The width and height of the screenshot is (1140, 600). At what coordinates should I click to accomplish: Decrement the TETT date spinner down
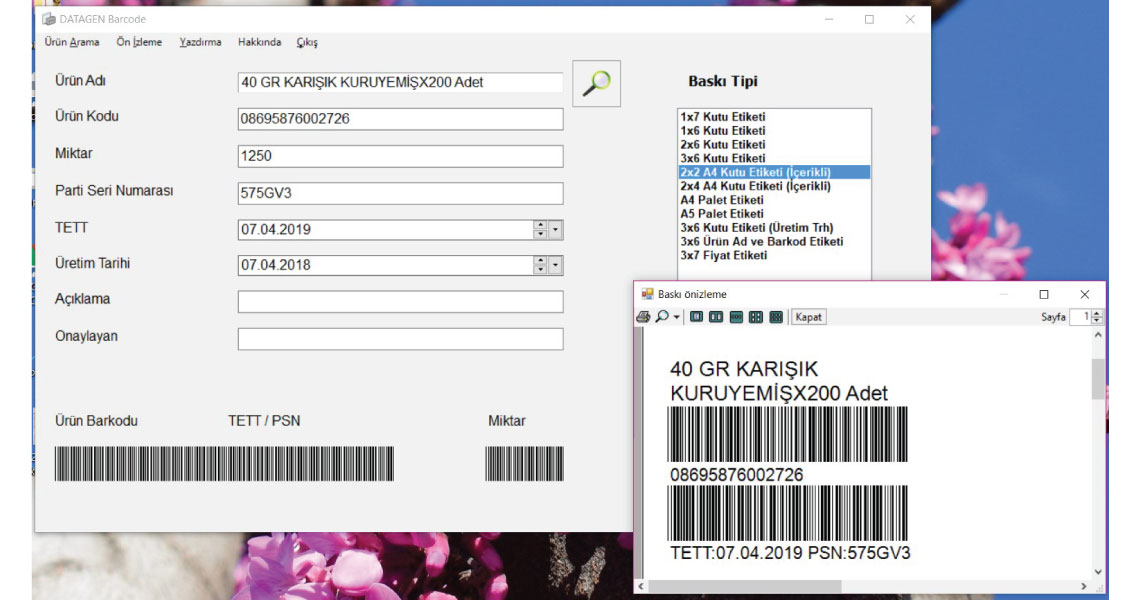tap(540, 234)
